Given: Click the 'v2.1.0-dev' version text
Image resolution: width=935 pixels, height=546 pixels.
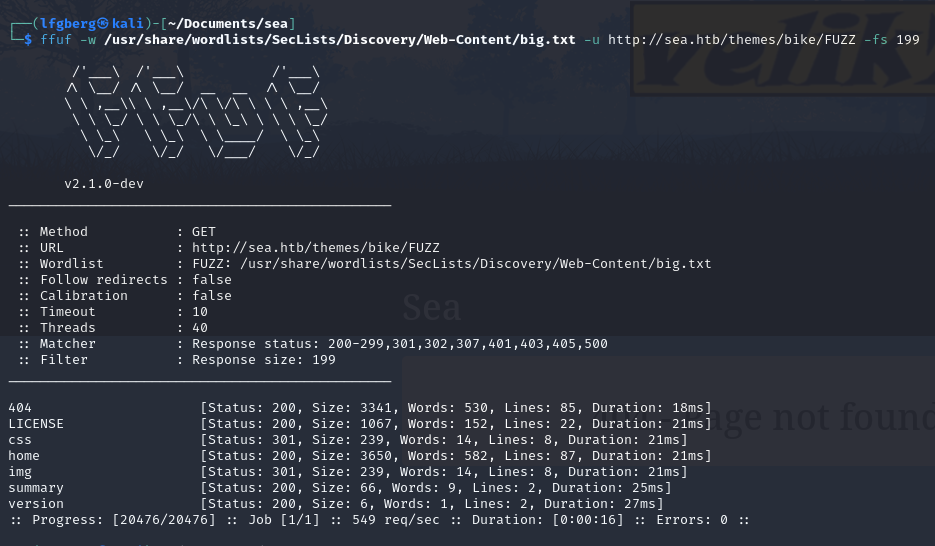Looking at the screenshot, I should (104, 184).
